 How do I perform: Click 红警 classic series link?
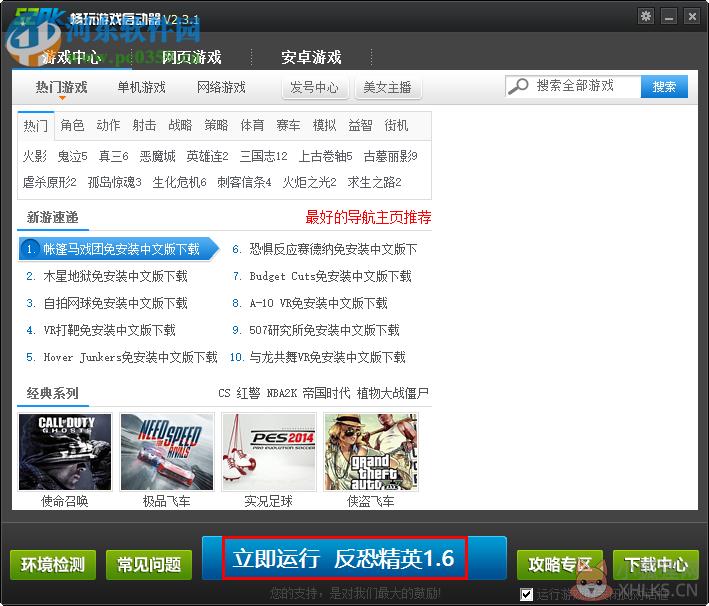pyautogui.click(x=248, y=393)
